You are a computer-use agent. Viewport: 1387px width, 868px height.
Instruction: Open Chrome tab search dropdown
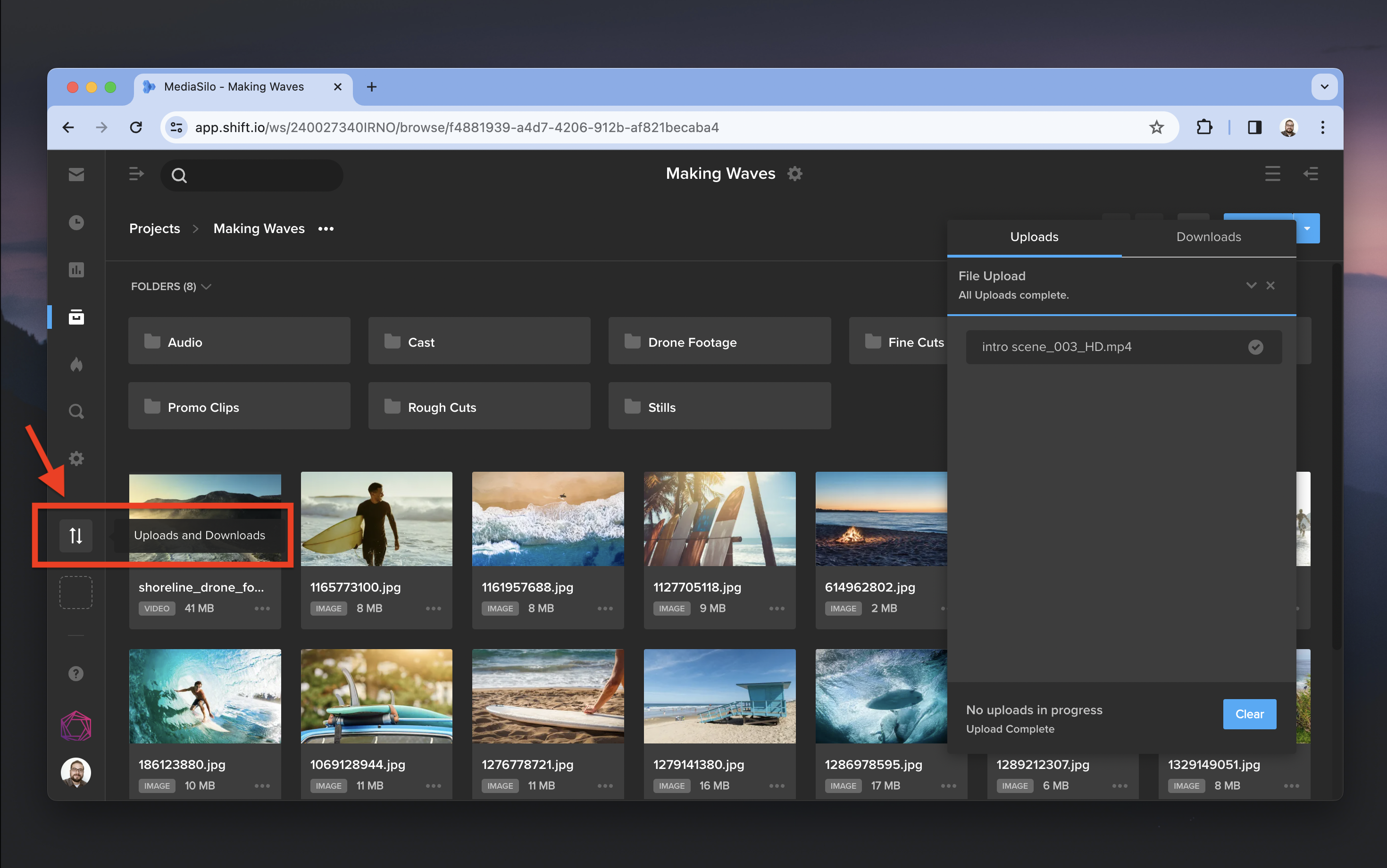(x=1324, y=87)
